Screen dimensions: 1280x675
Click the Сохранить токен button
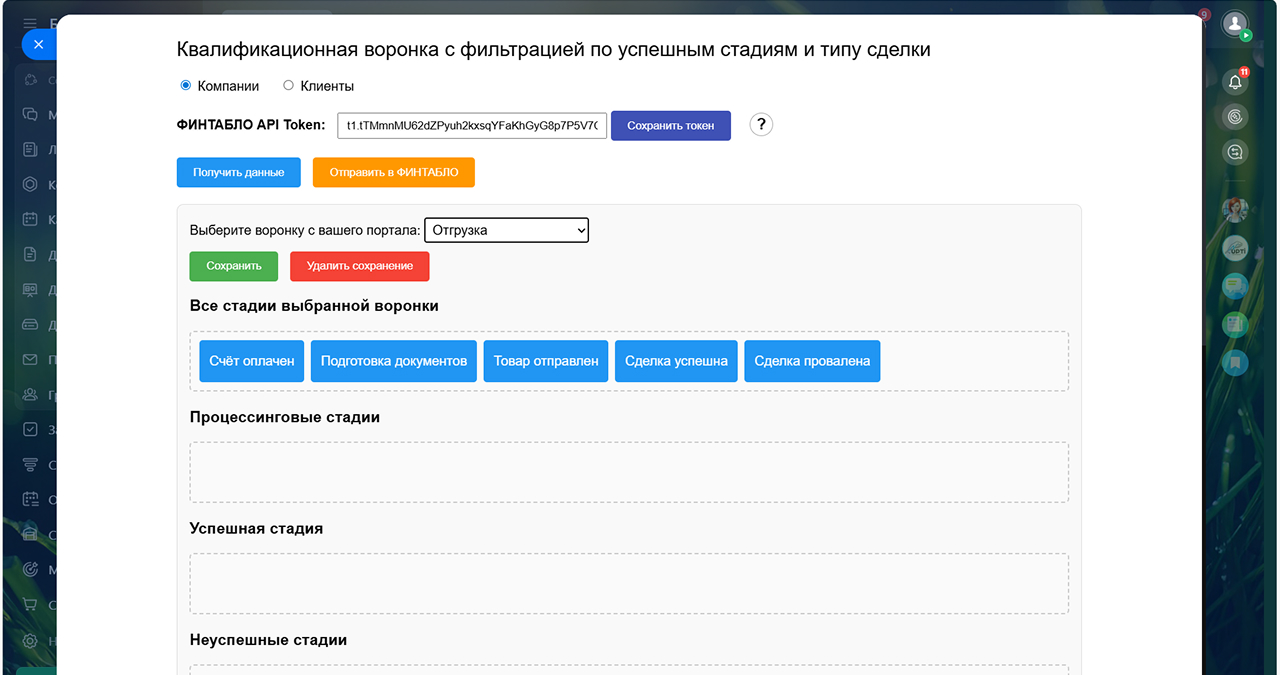[x=670, y=126]
